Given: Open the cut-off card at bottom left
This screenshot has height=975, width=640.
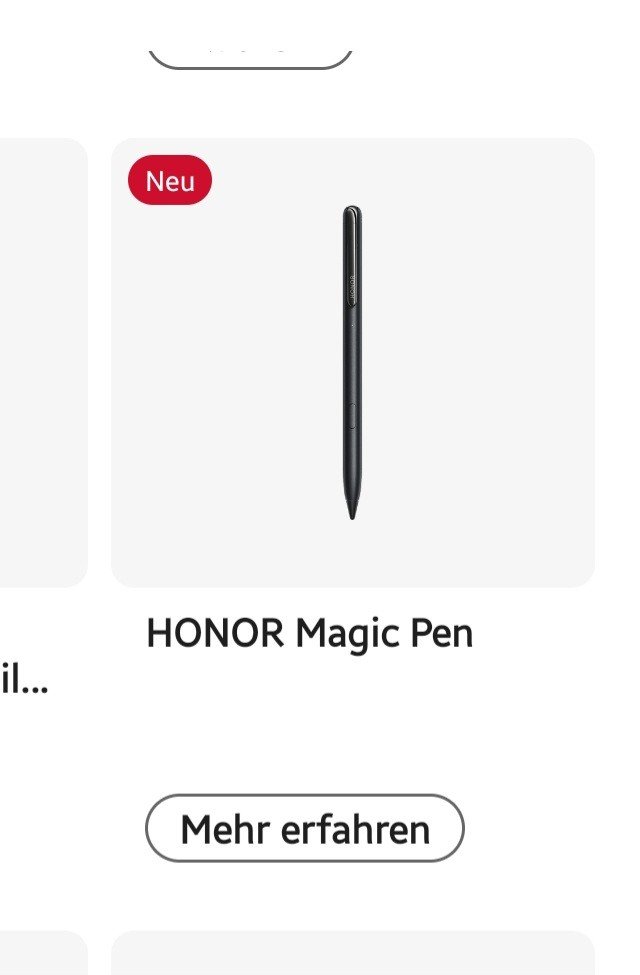Looking at the screenshot, I should 44,953.
